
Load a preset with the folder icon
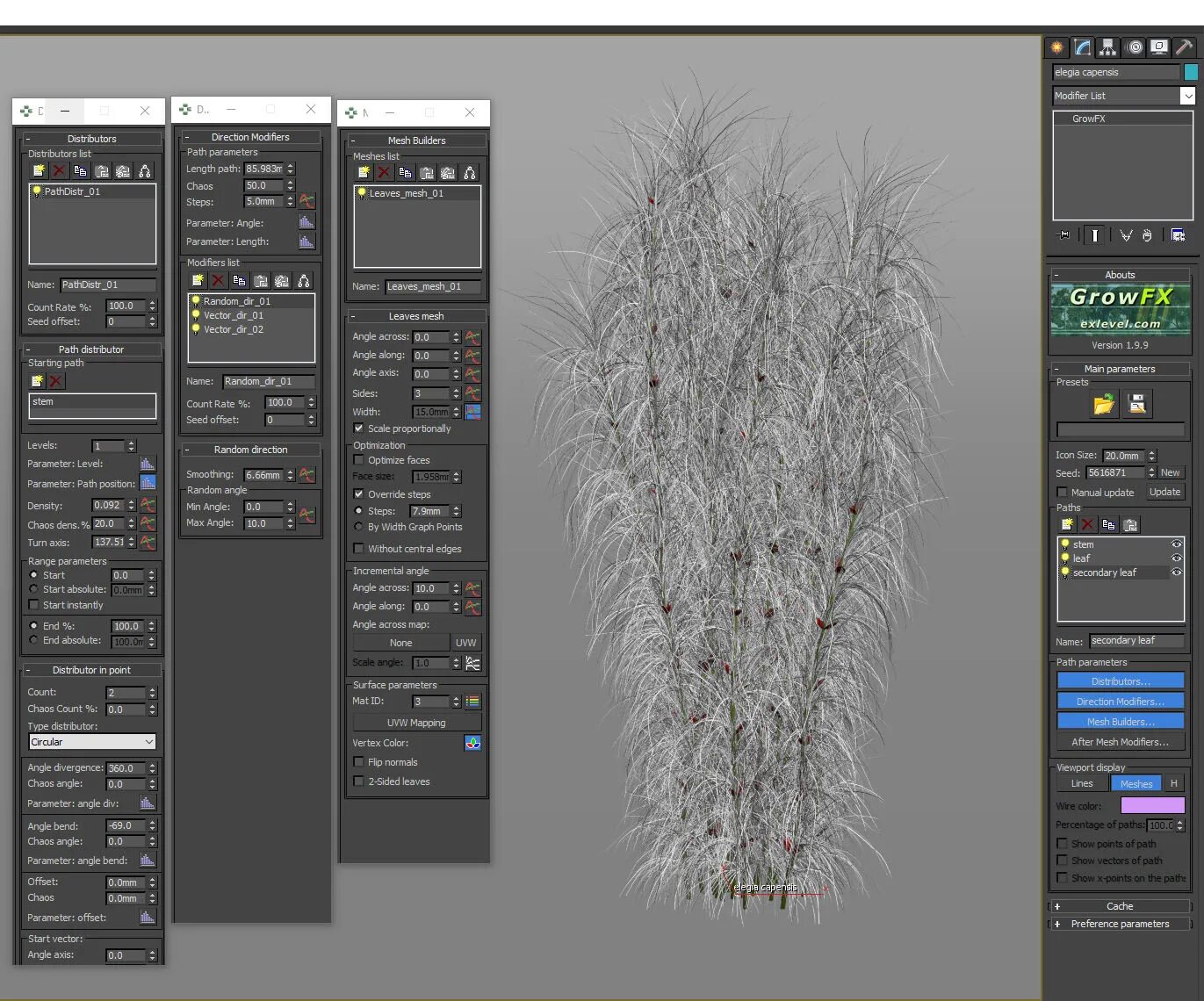[x=1103, y=404]
